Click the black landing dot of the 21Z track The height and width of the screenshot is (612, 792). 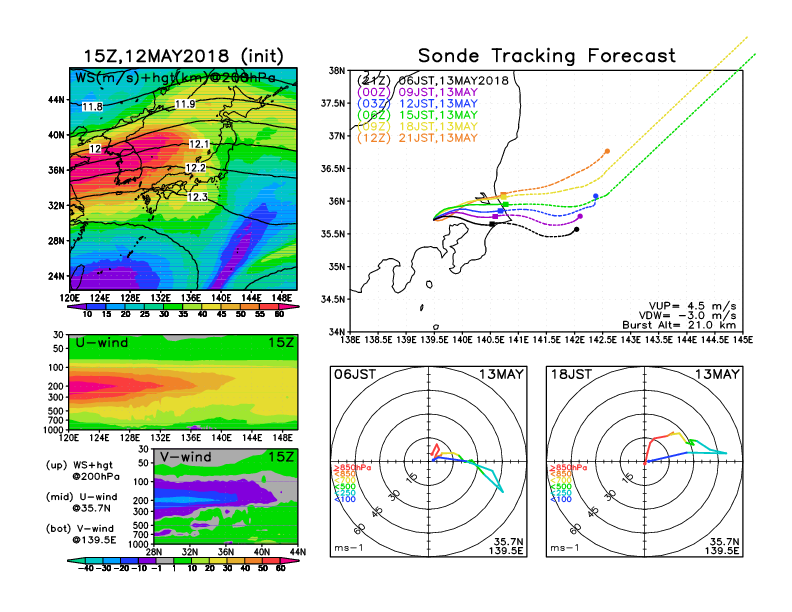(576, 230)
